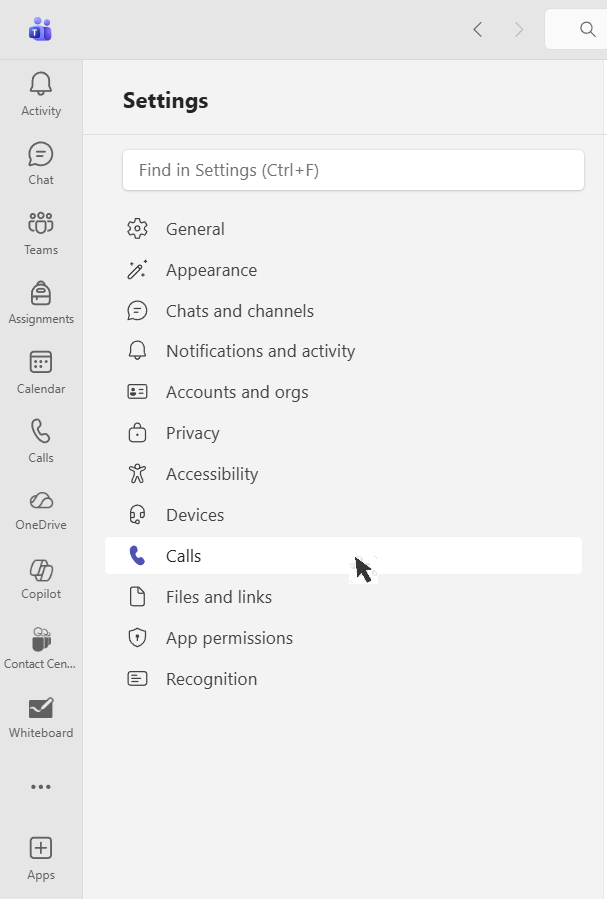Open Assignments backpack icon

[41, 293]
